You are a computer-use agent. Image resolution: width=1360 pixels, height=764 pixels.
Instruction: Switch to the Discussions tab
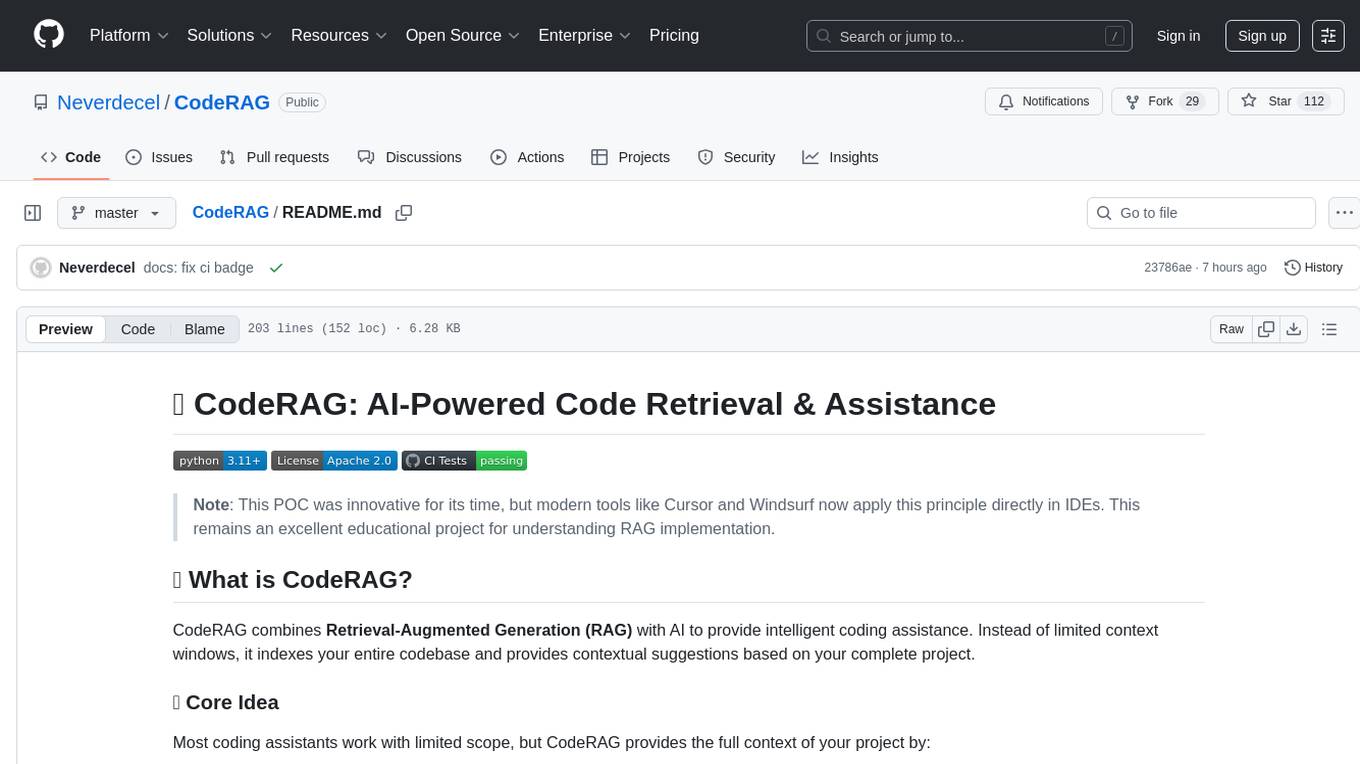[x=410, y=157]
